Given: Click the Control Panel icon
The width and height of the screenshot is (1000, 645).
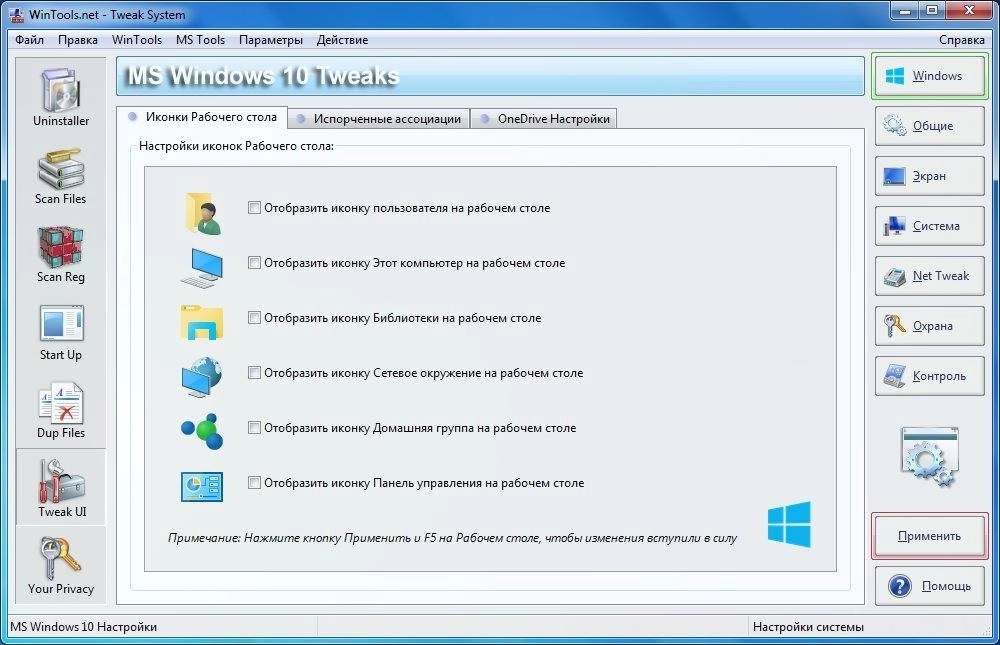Looking at the screenshot, I should (202, 487).
